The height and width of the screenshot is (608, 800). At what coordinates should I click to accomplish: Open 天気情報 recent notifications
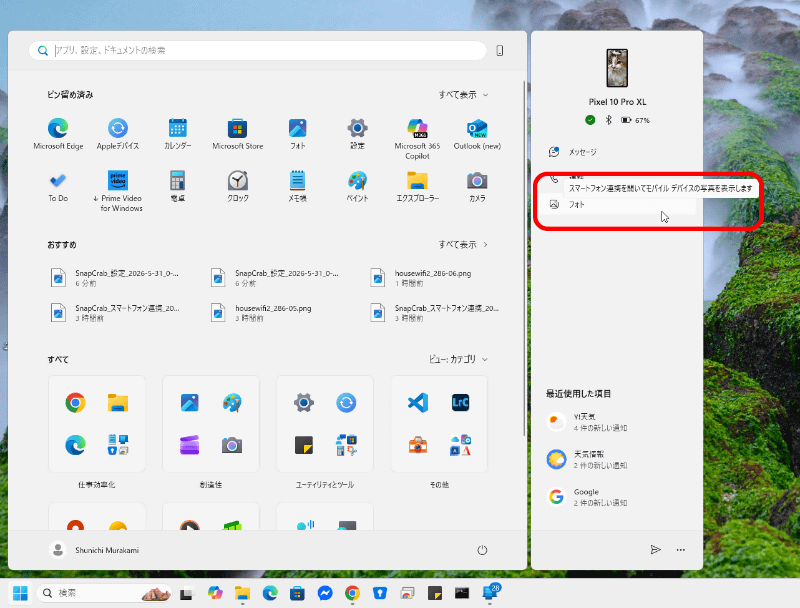point(617,460)
